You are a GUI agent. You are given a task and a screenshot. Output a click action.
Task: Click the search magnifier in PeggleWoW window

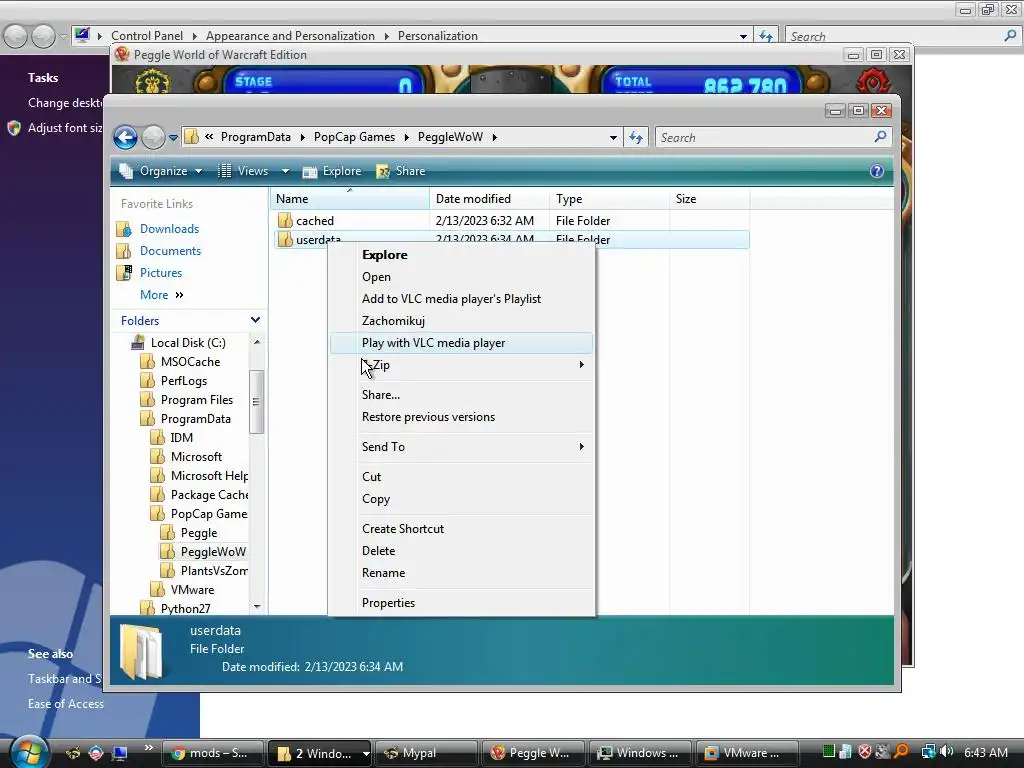(x=880, y=136)
